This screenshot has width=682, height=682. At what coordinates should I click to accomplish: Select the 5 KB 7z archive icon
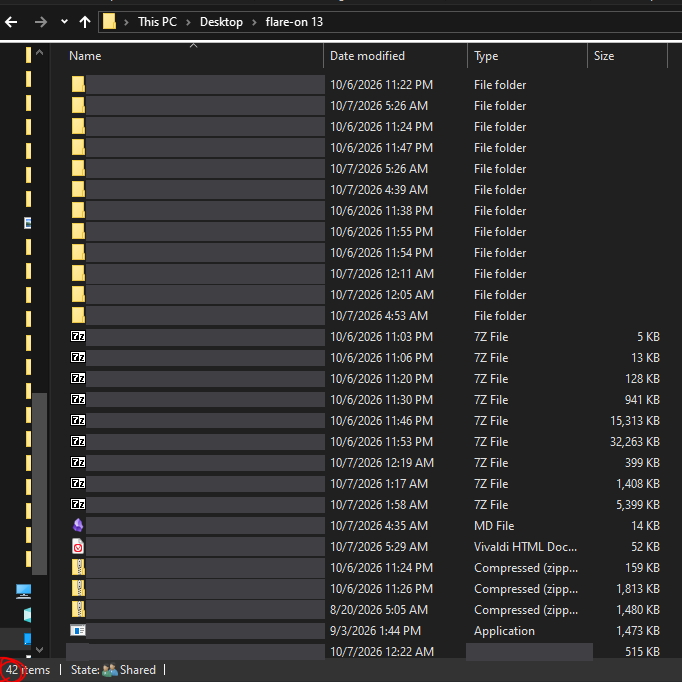click(78, 336)
